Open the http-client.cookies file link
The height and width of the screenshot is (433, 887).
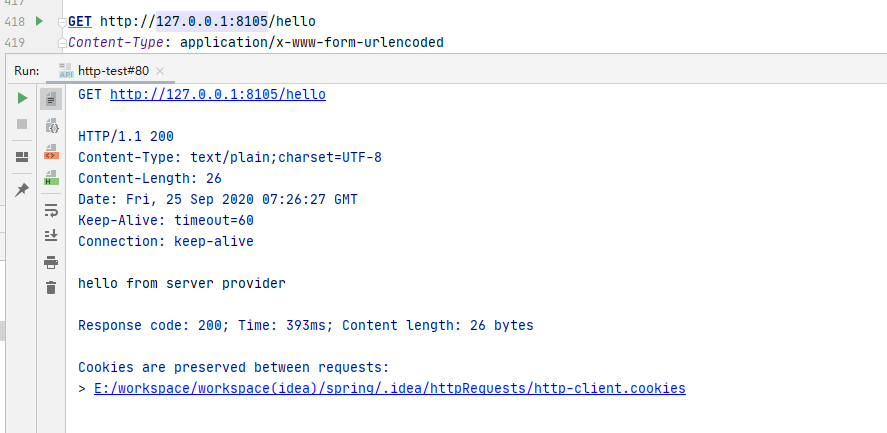click(389, 388)
